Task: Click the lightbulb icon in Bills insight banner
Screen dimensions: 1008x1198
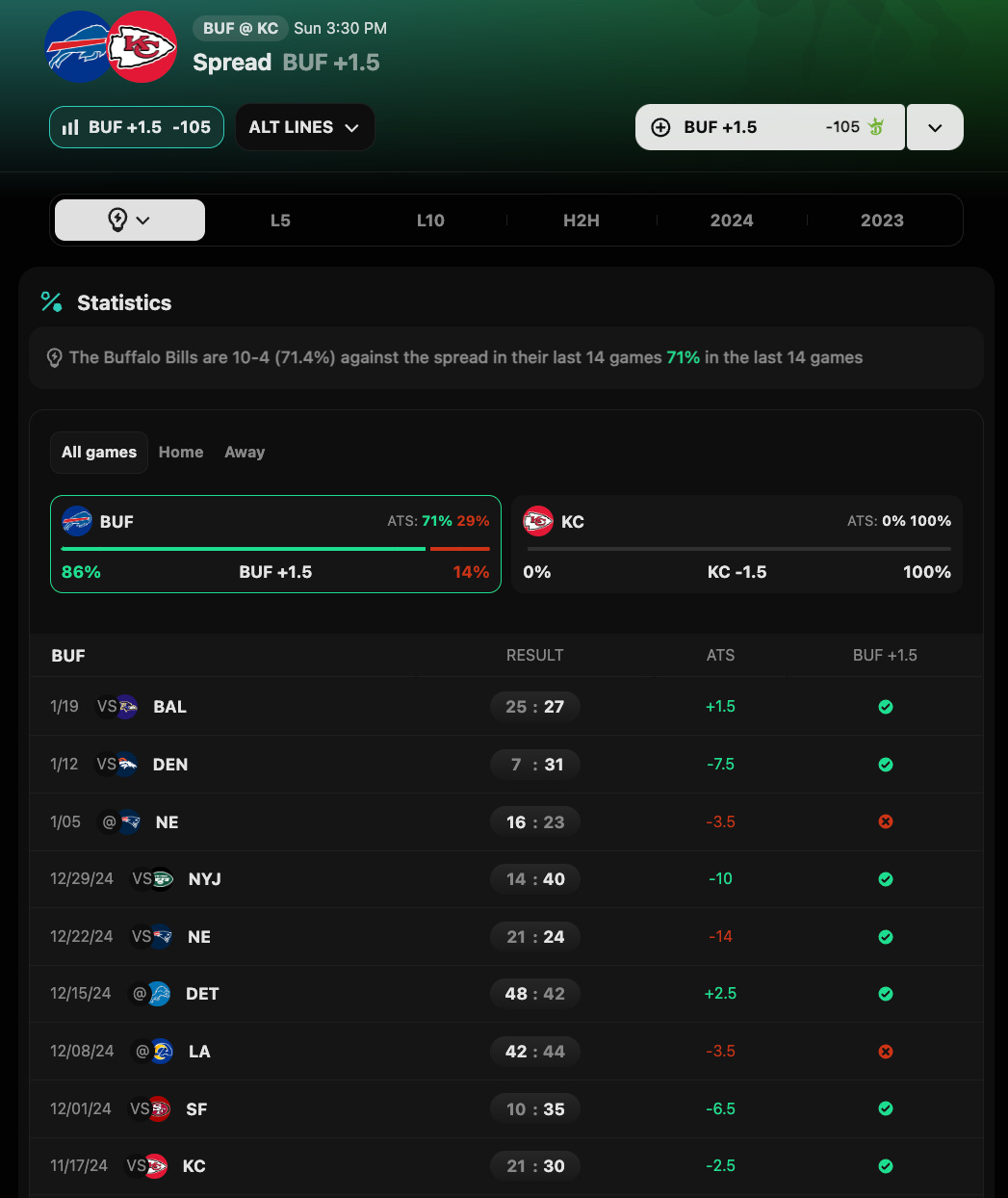Action: click(x=55, y=357)
